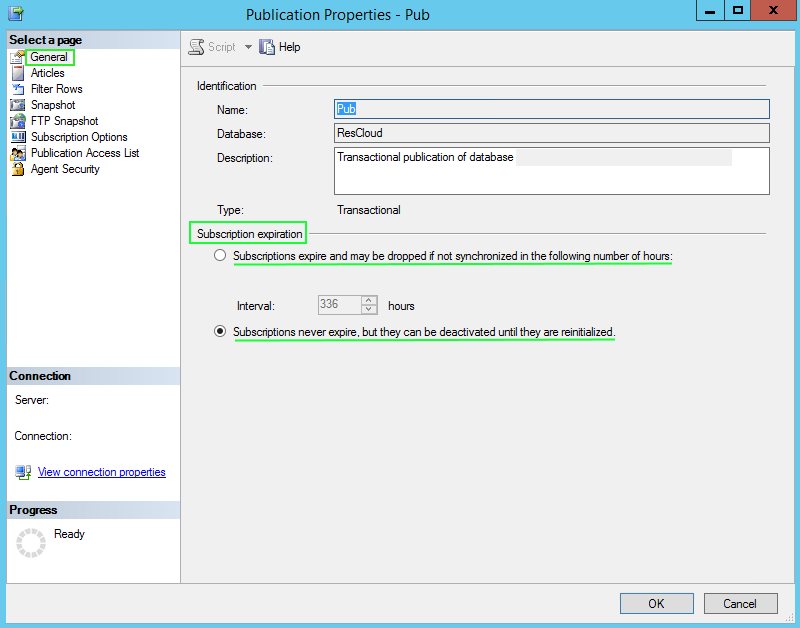Click the 'Transactional' type value text
This screenshot has width=800, height=628.
tap(369, 210)
